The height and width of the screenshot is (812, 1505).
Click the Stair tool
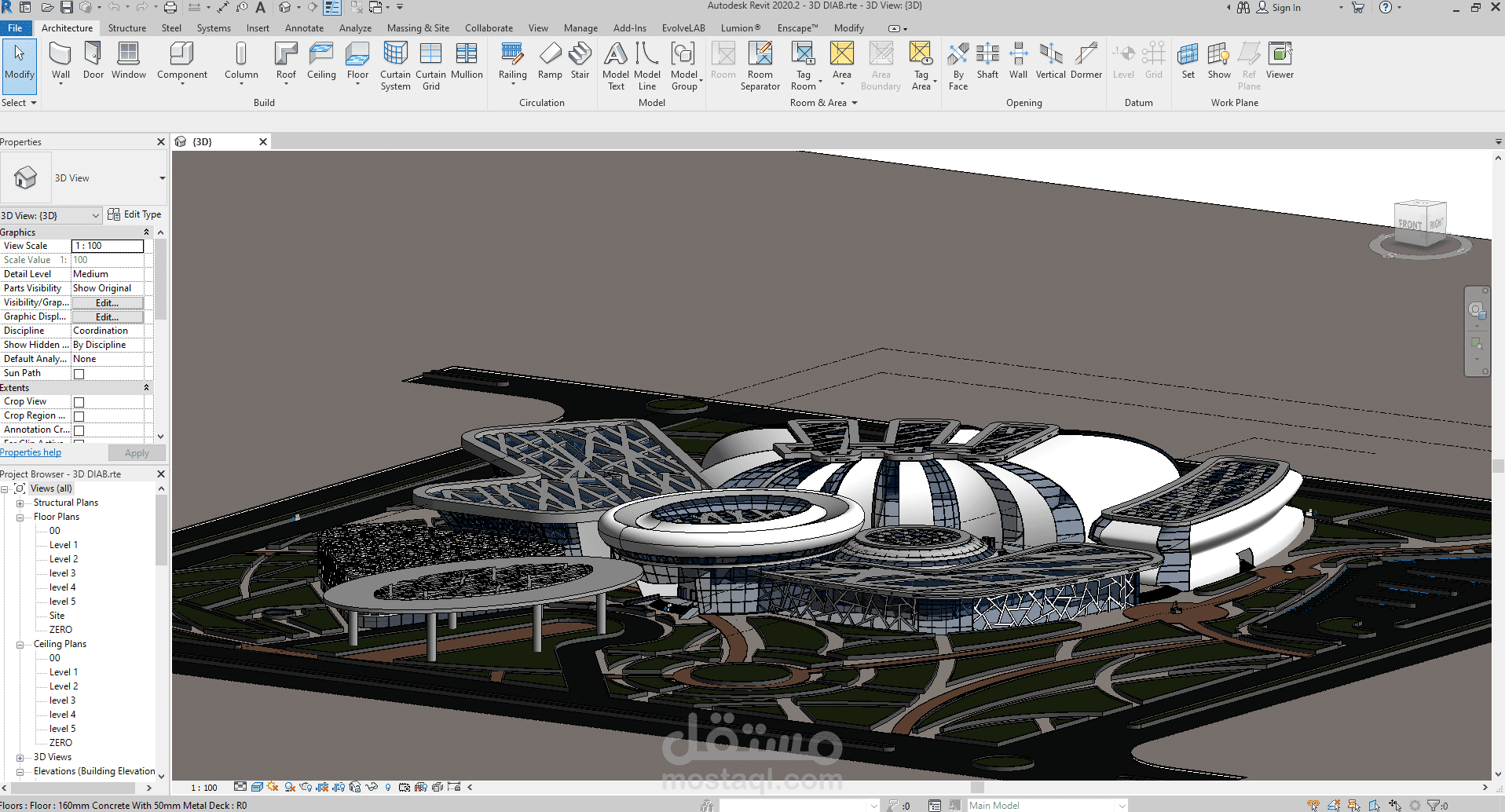click(x=580, y=61)
